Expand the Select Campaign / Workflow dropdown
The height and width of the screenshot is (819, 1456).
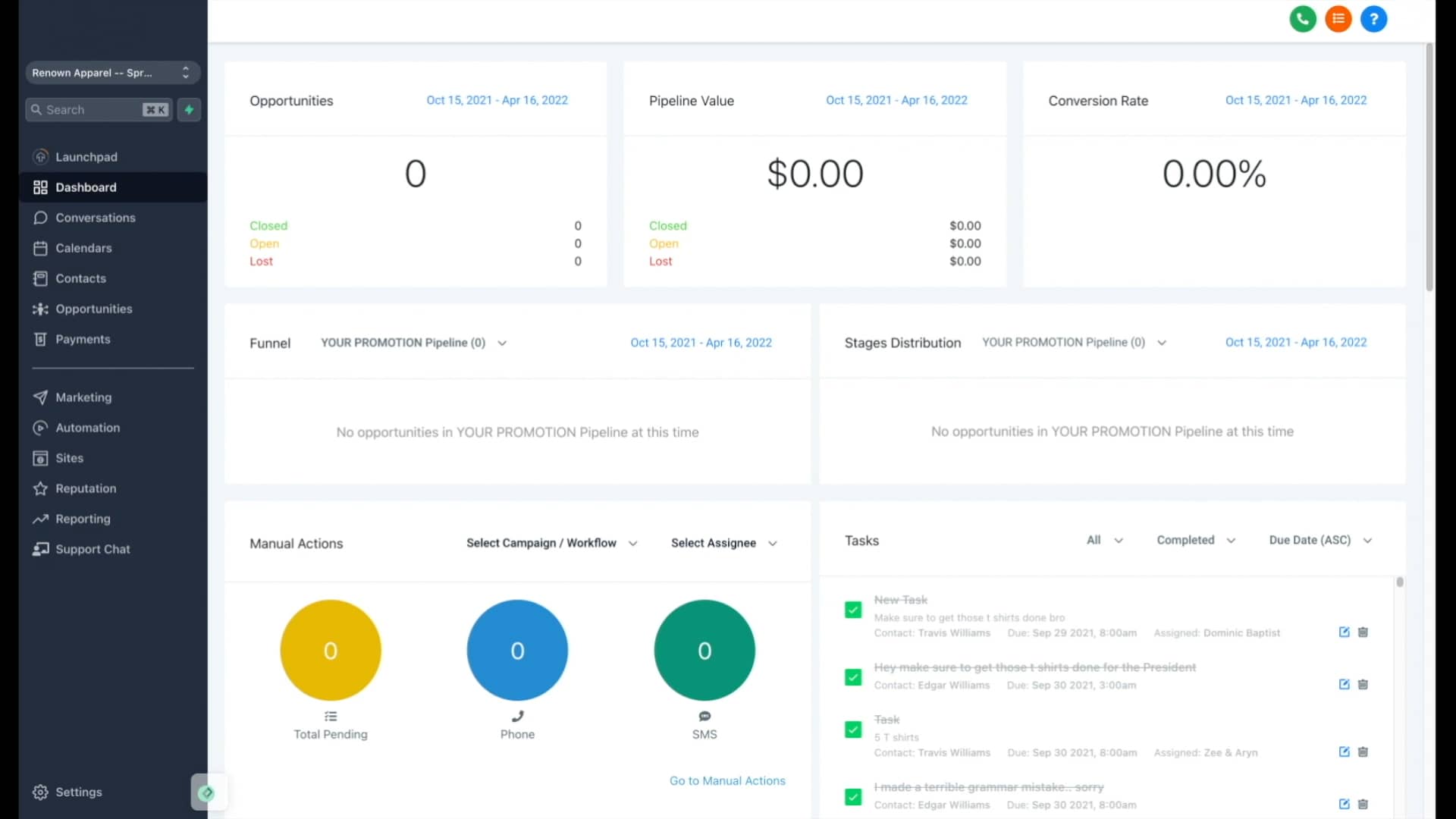[551, 543]
